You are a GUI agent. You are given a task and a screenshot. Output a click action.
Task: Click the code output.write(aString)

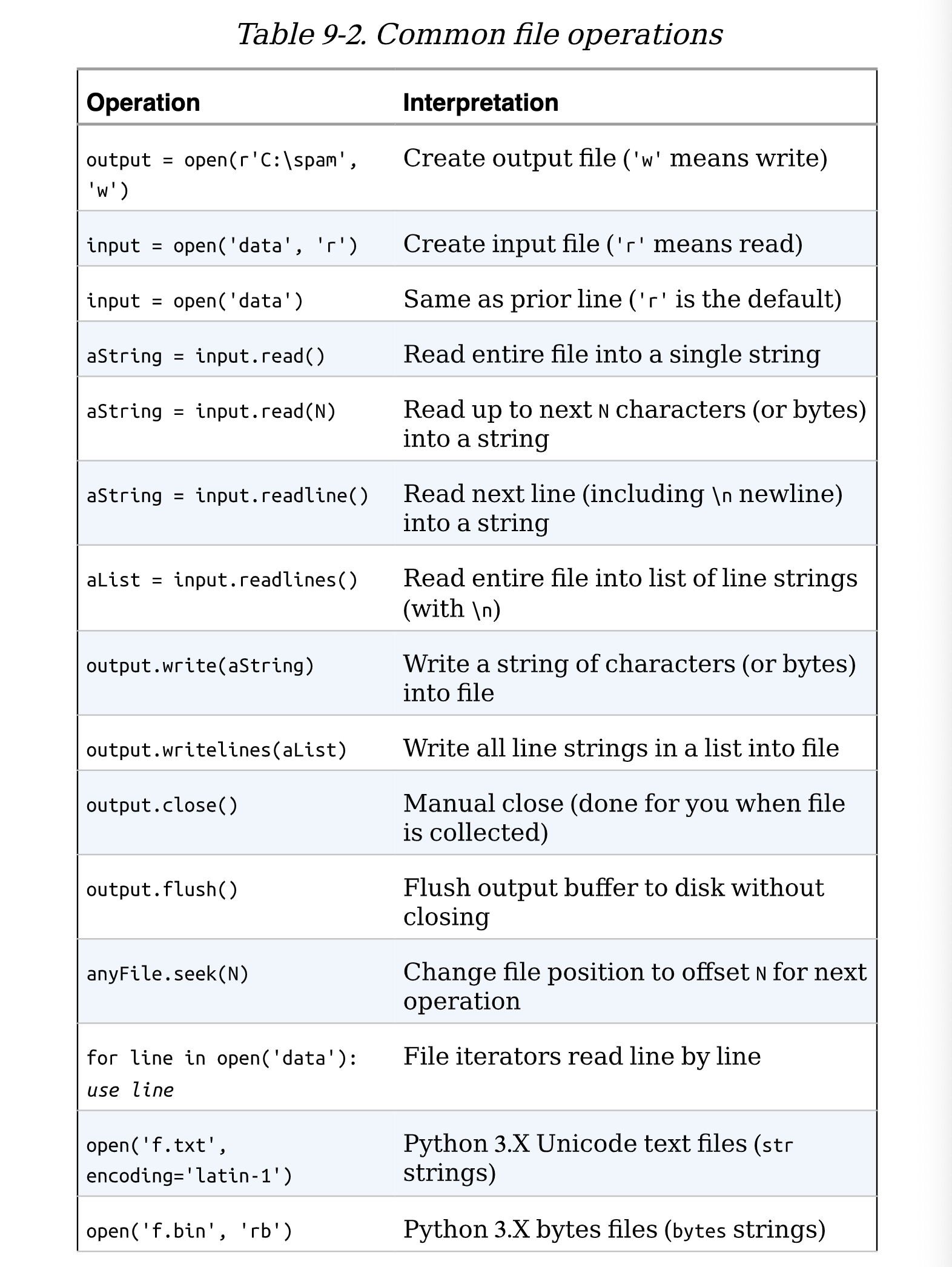(x=200, y=666)
